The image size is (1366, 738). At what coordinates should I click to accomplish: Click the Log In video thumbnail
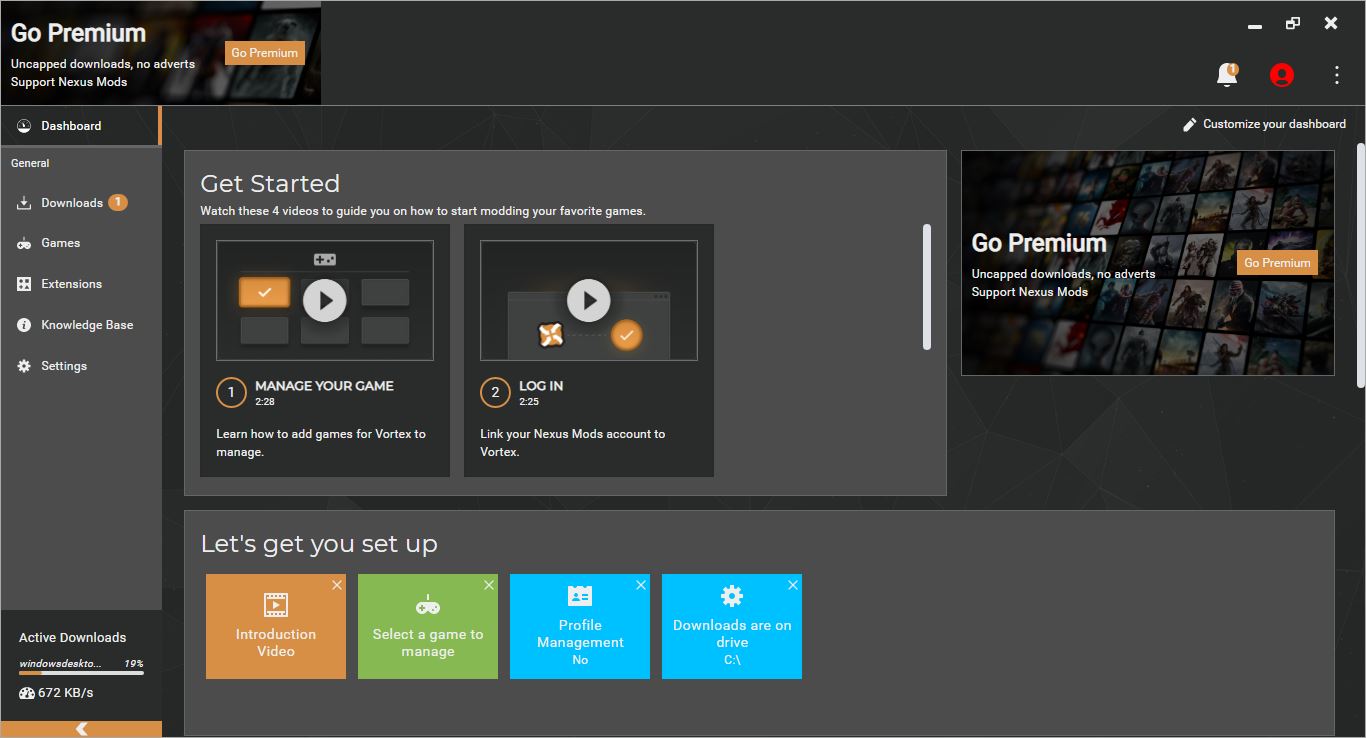589,300
